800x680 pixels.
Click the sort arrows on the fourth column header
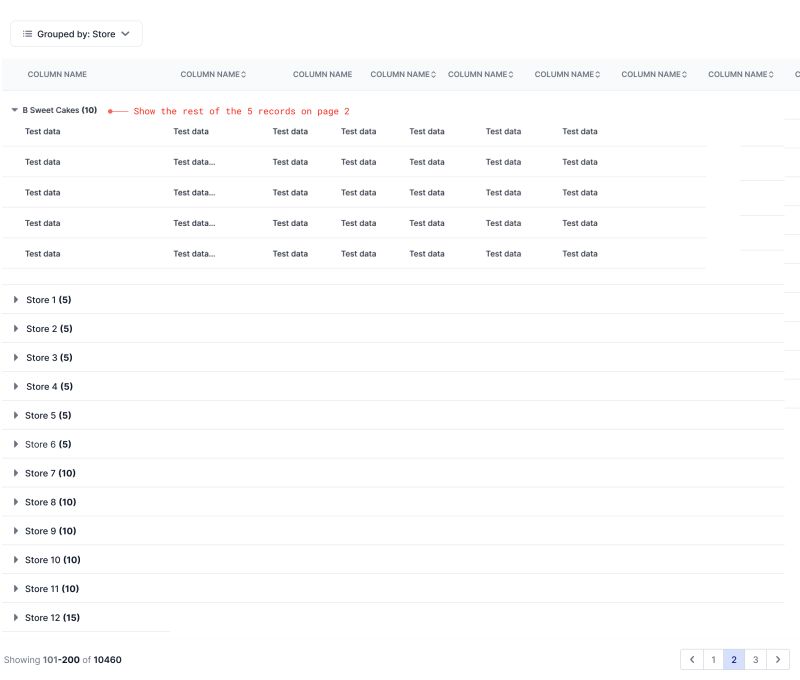pyautogui.click(x=431, y=74)
